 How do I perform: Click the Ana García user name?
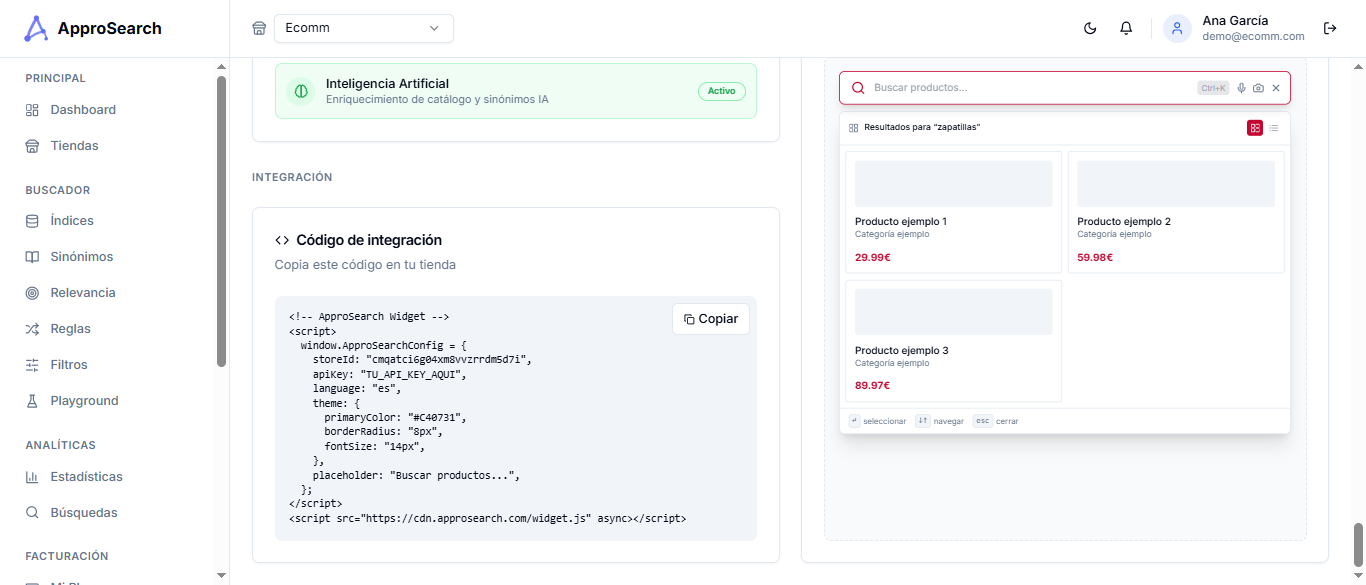point(1235,20)
